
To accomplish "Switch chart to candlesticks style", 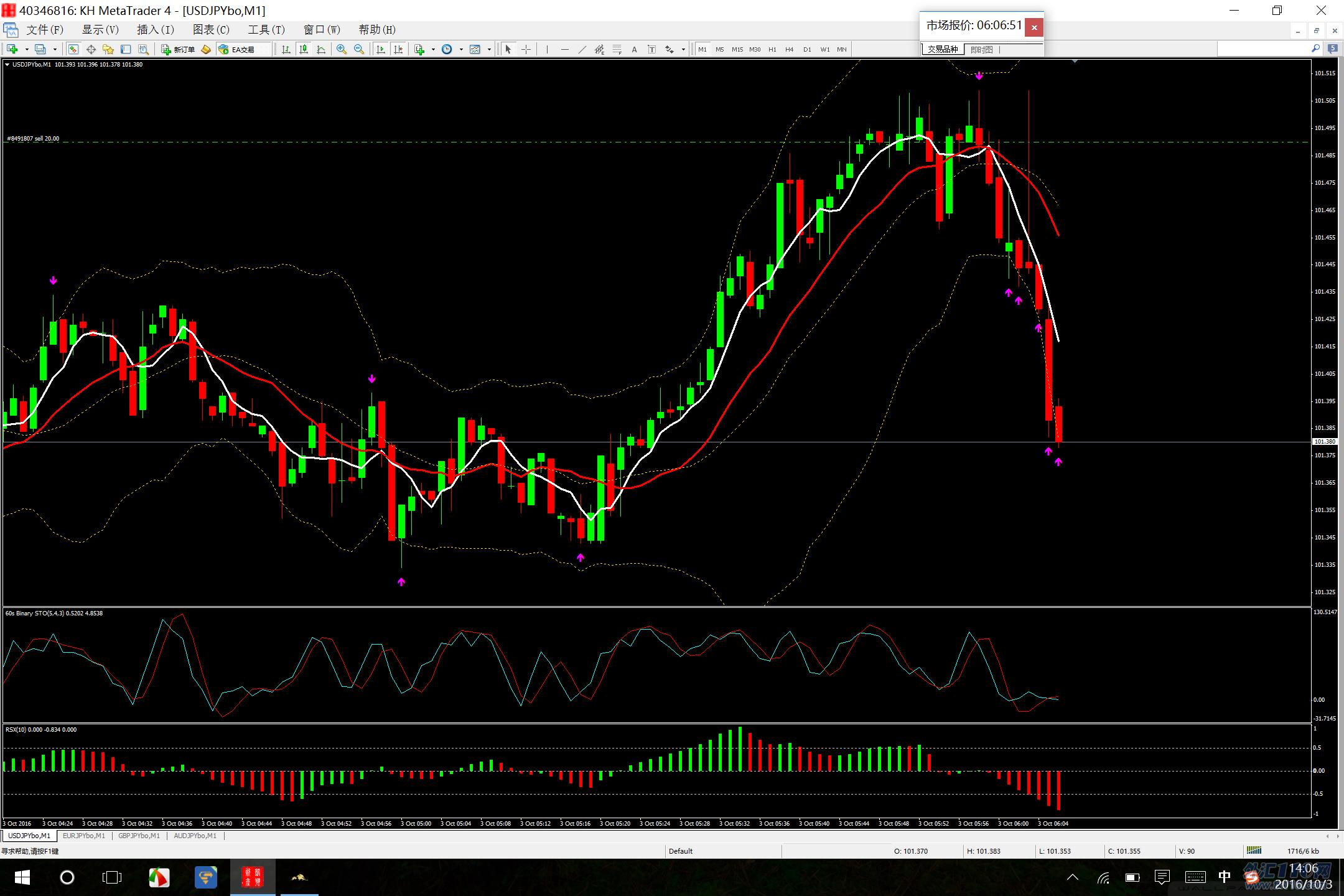I will (304, 49).
